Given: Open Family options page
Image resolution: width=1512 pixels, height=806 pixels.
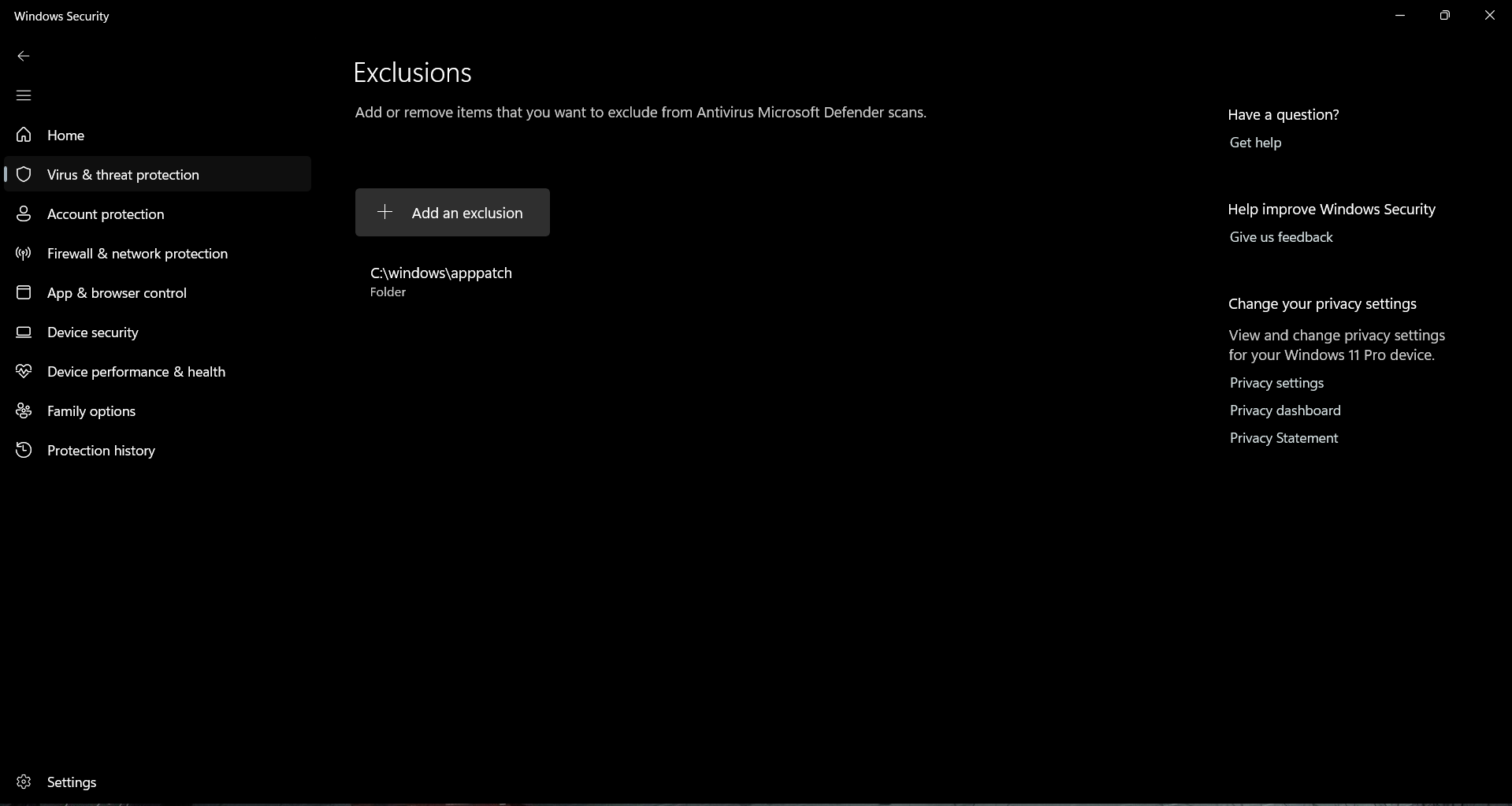Looking at the screenshot, I should (158, 410).
